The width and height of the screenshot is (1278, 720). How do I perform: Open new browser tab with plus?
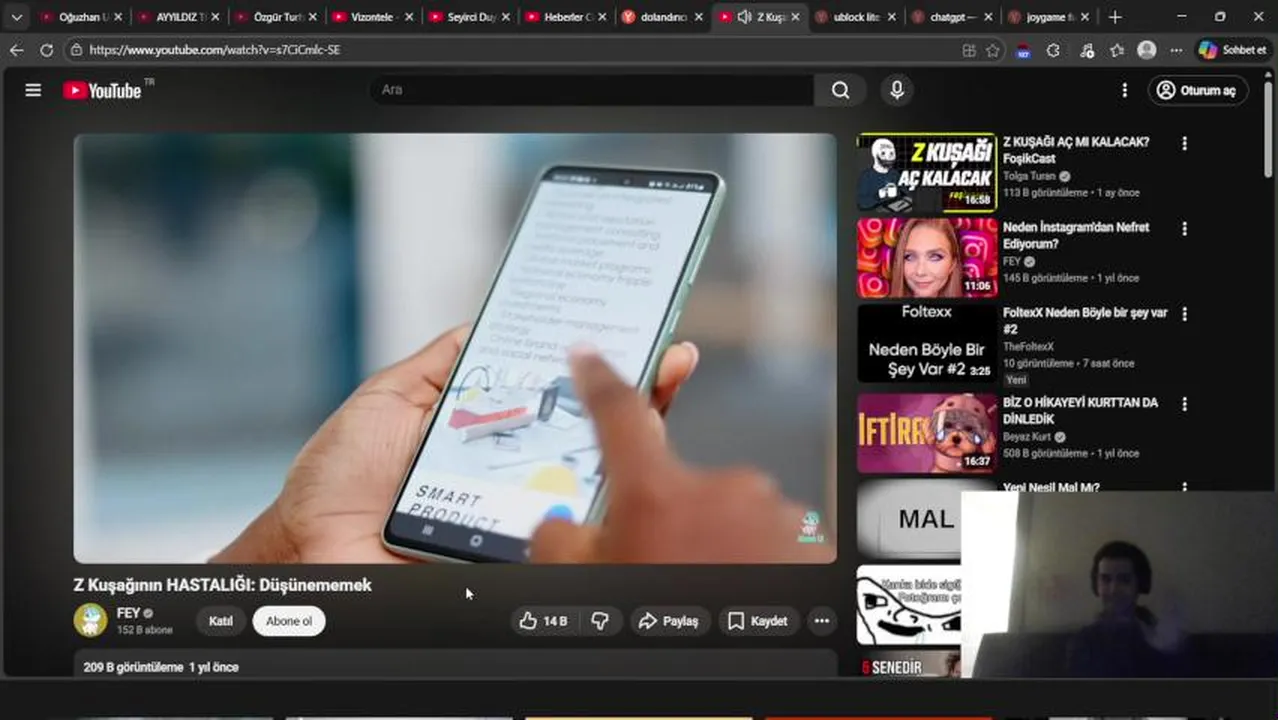pos(1115,17)
